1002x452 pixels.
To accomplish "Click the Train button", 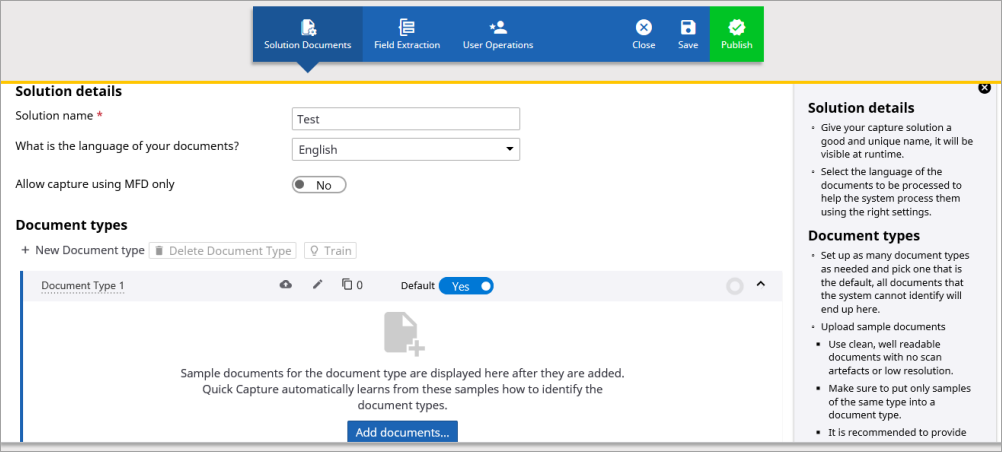I will point(330,251).
